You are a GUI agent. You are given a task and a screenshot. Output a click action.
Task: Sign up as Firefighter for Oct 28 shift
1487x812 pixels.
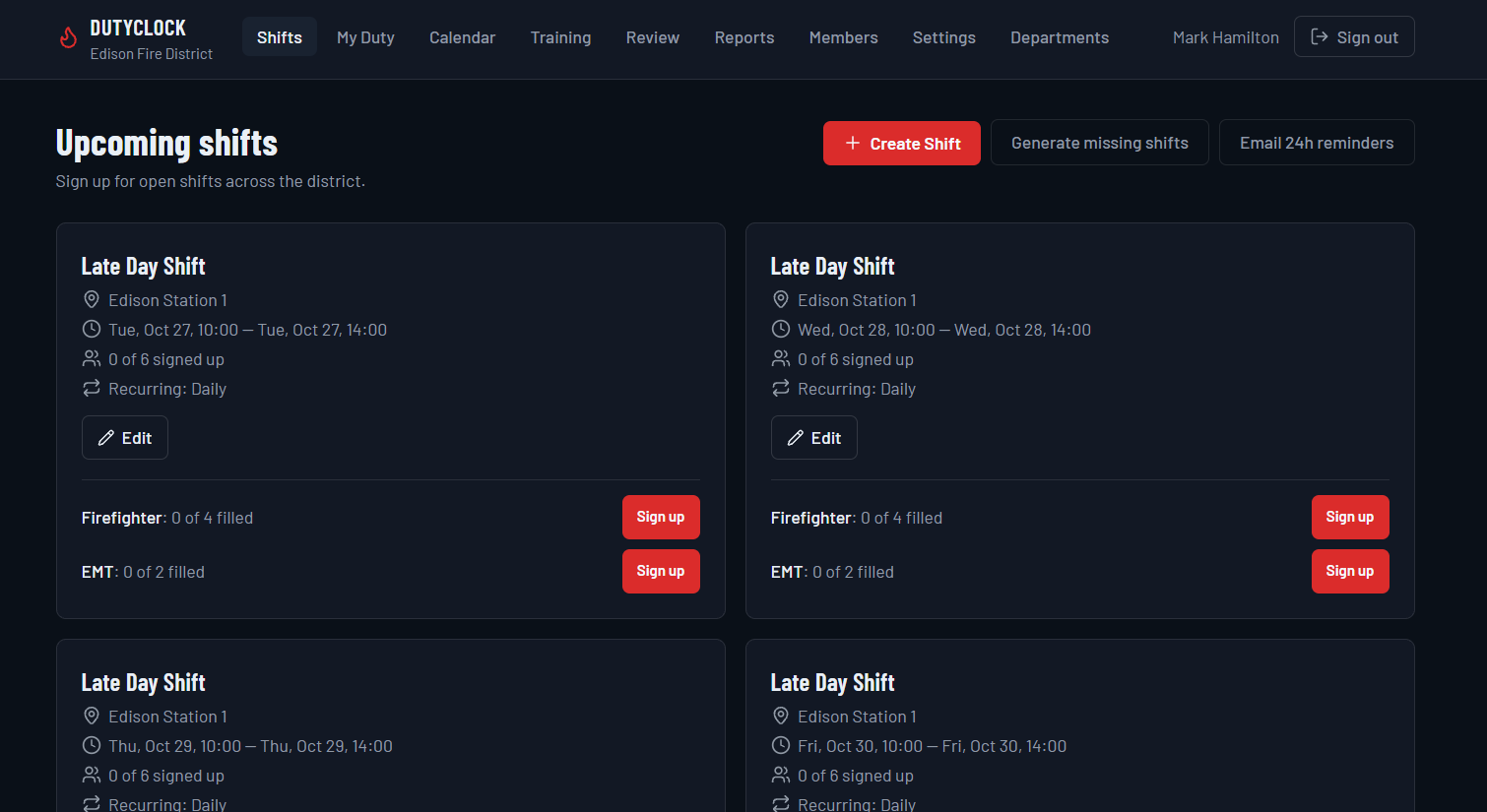(1350, 517)
